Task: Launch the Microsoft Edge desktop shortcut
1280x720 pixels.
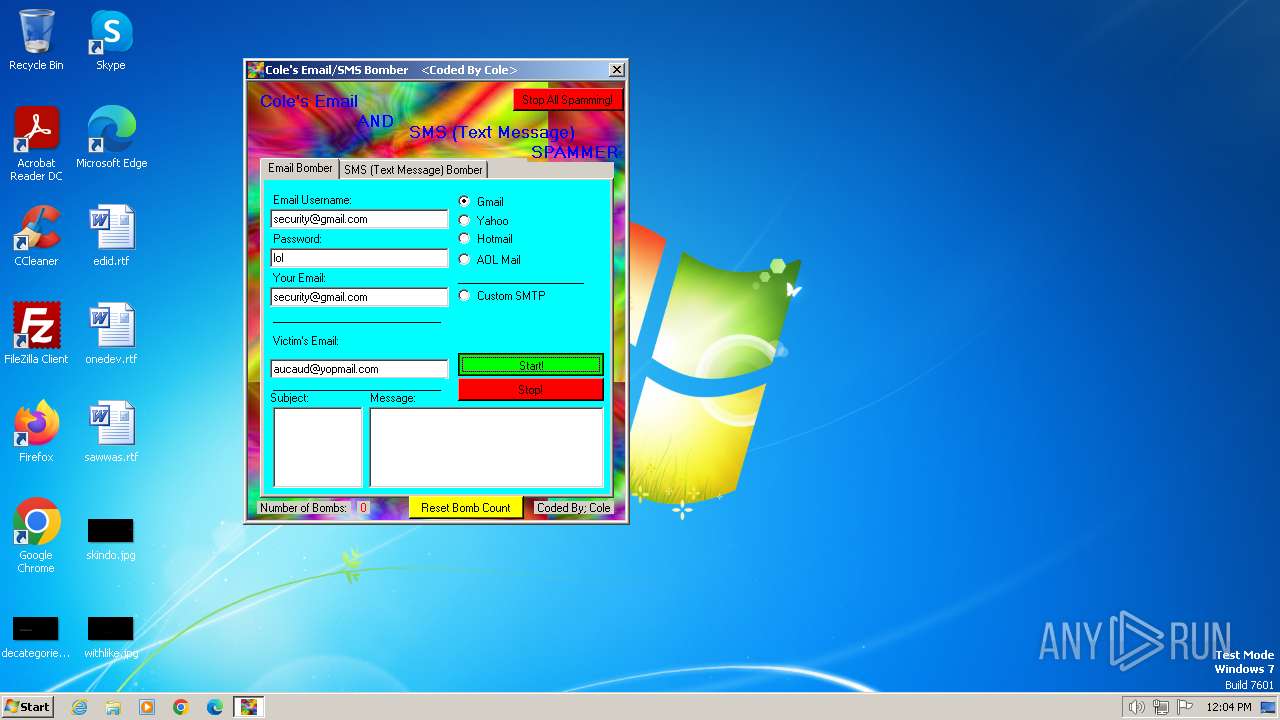Action: click(111, 138)
